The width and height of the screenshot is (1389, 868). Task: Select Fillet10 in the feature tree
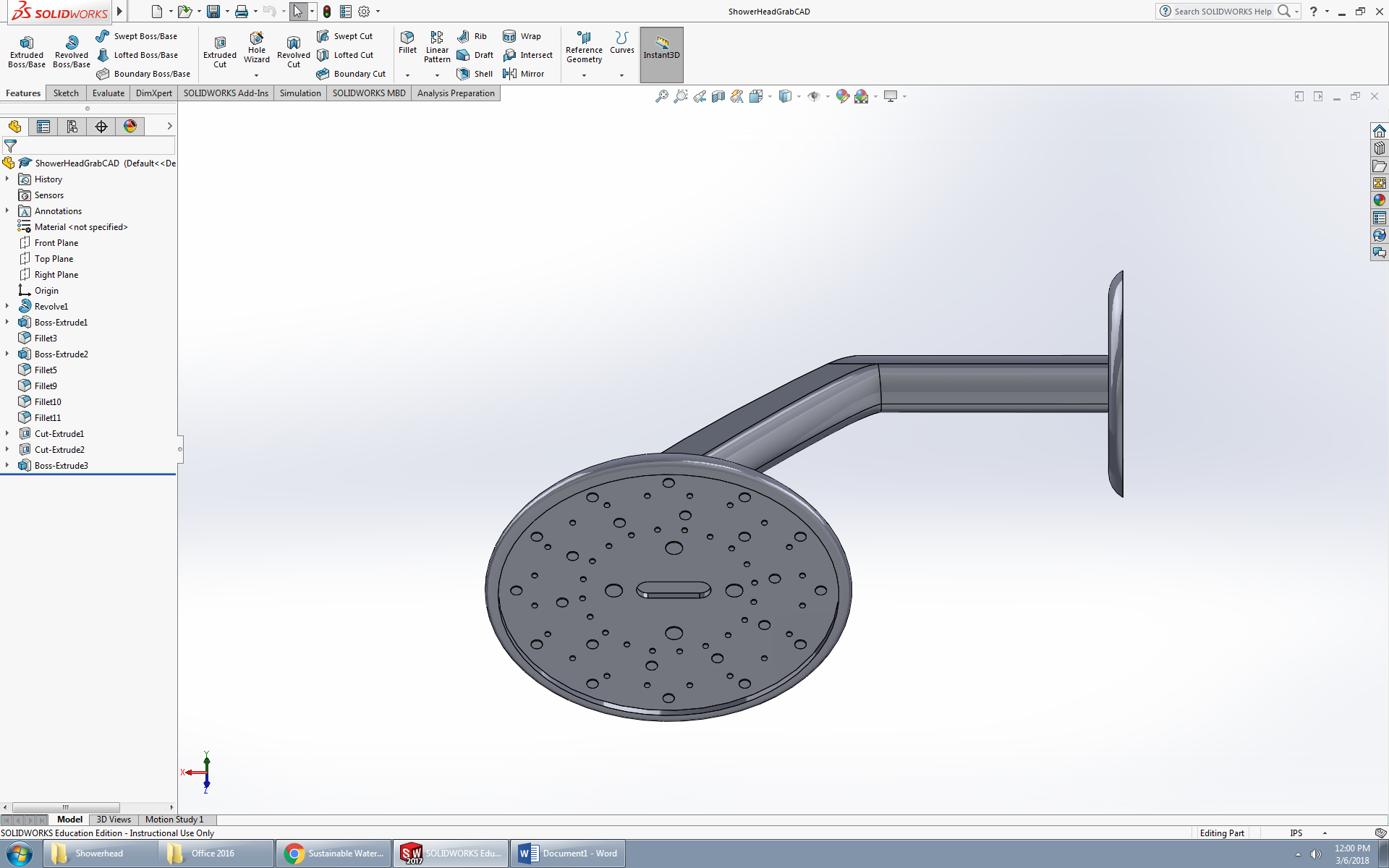click(40, 402)
